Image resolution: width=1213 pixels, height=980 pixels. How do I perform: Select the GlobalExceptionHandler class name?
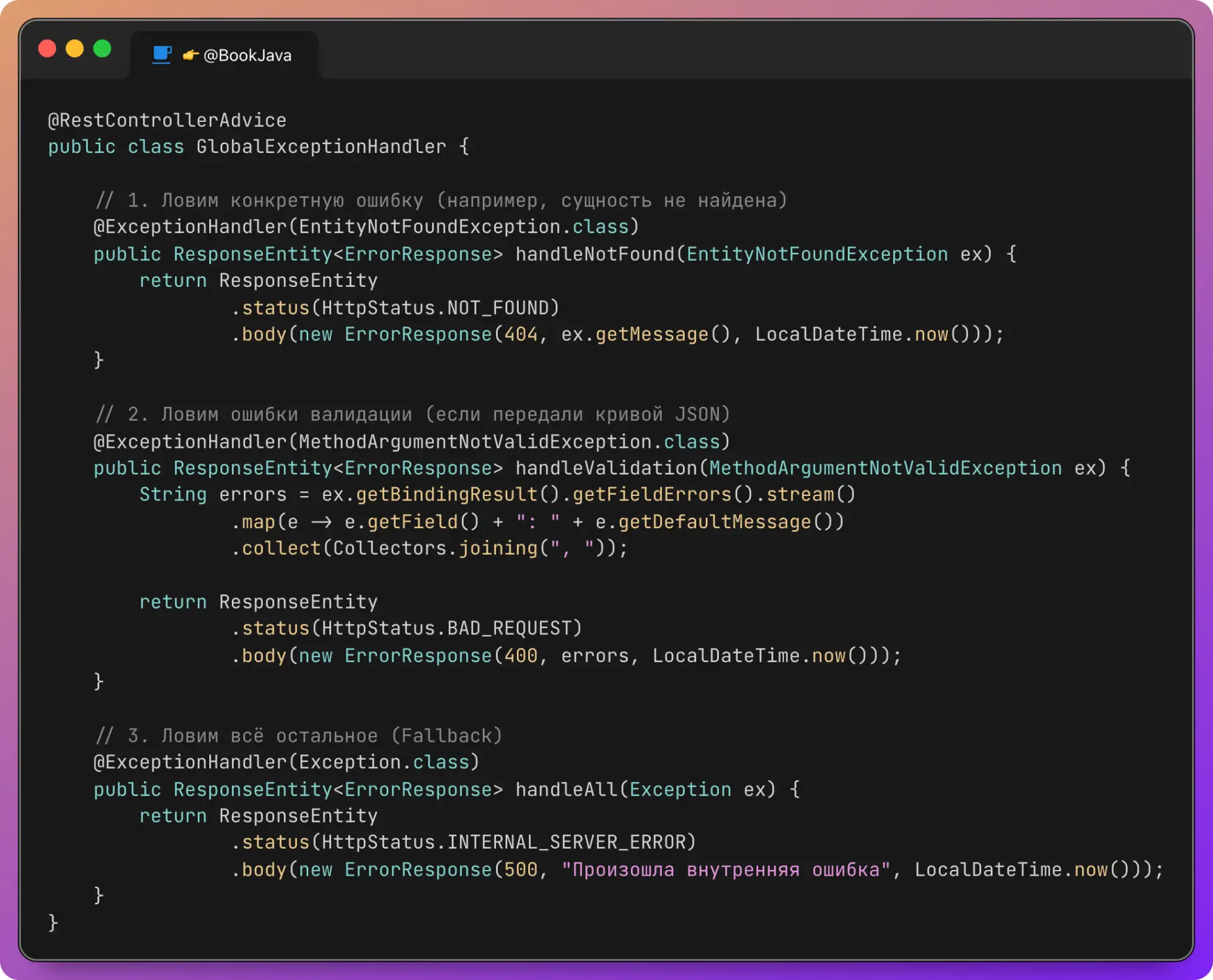322,147
